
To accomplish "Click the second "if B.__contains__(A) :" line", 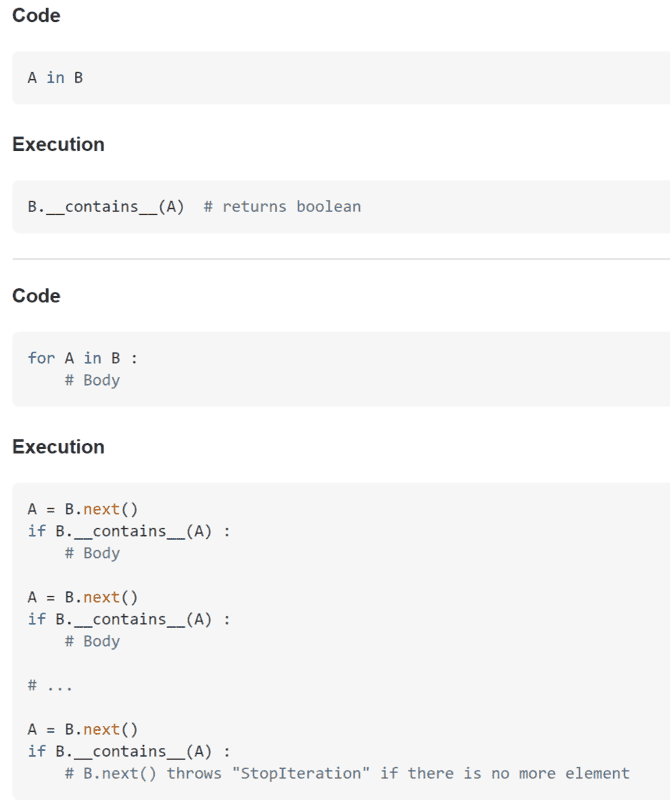I will [x=129, y=619].
